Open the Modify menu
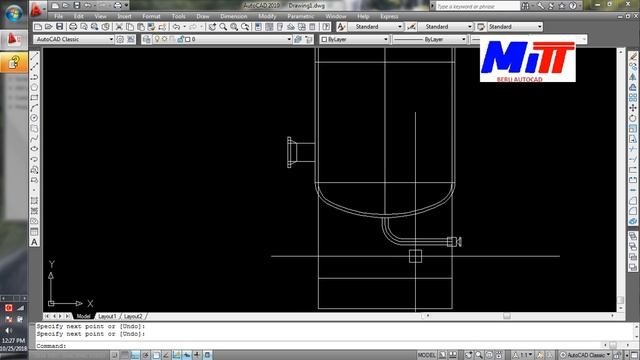The height and width of the screenshot is (360, 640). pyautogui.click(x=267, y=16)
